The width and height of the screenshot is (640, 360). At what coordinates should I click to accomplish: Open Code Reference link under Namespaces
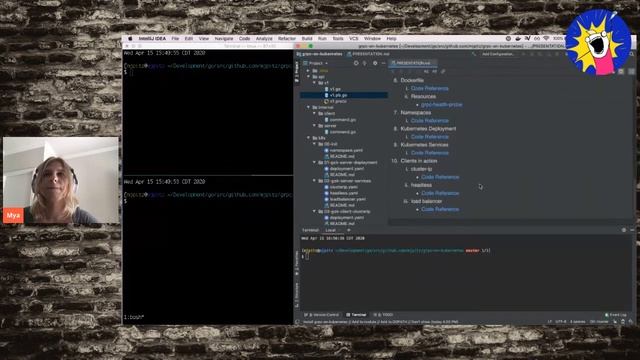pos(429,121)
